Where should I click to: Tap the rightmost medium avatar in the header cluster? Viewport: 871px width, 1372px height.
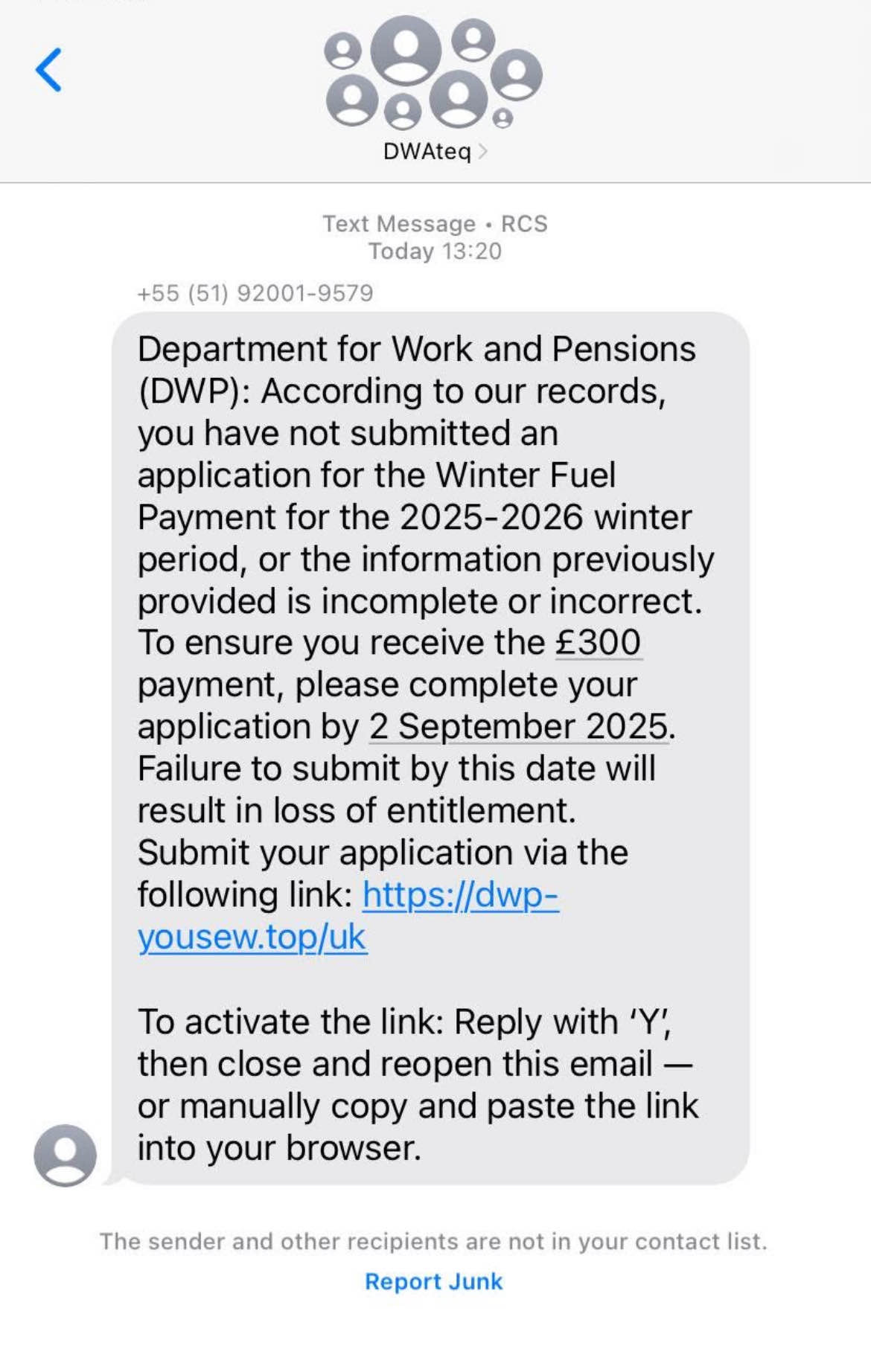(x=516, y=74)
